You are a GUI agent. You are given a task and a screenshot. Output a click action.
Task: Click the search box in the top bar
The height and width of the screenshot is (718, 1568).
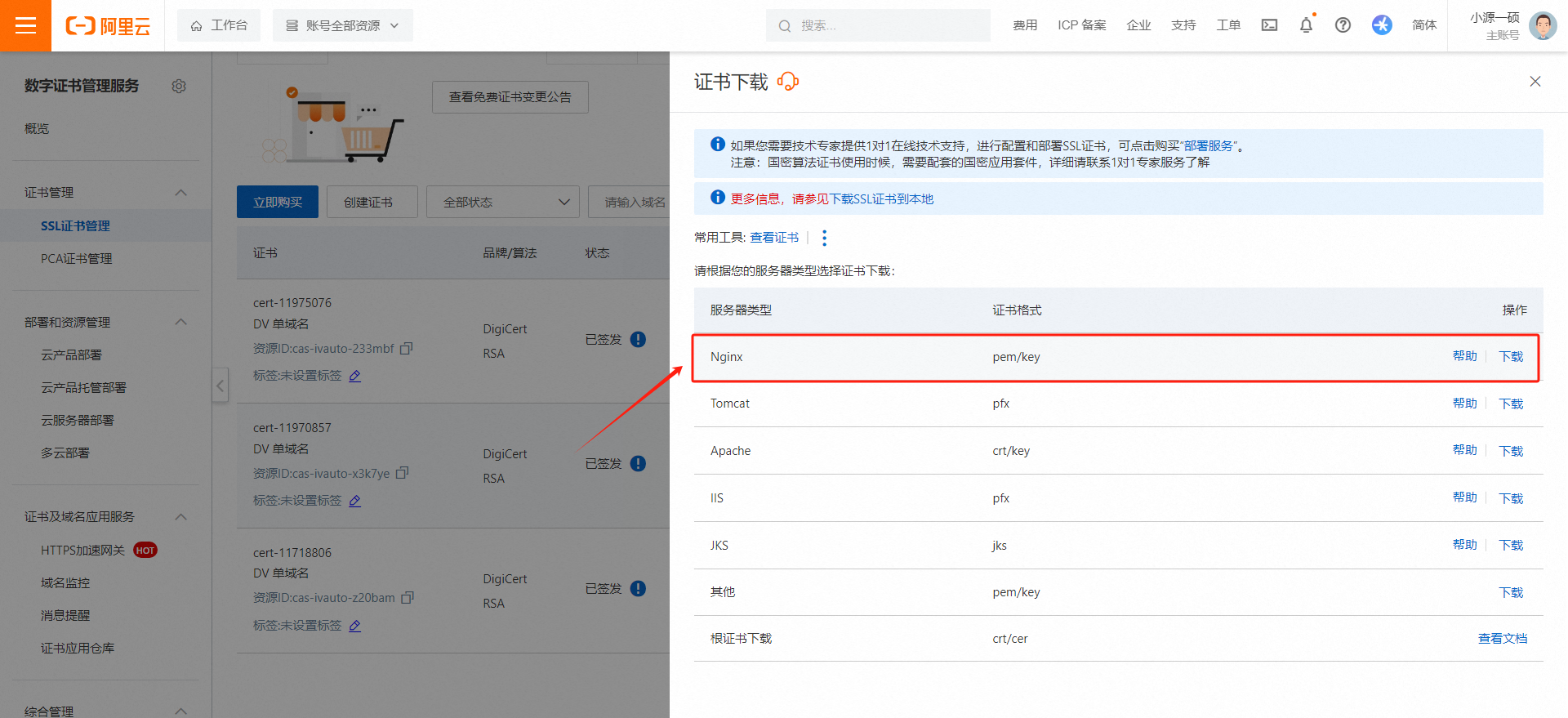pos(878,25)
